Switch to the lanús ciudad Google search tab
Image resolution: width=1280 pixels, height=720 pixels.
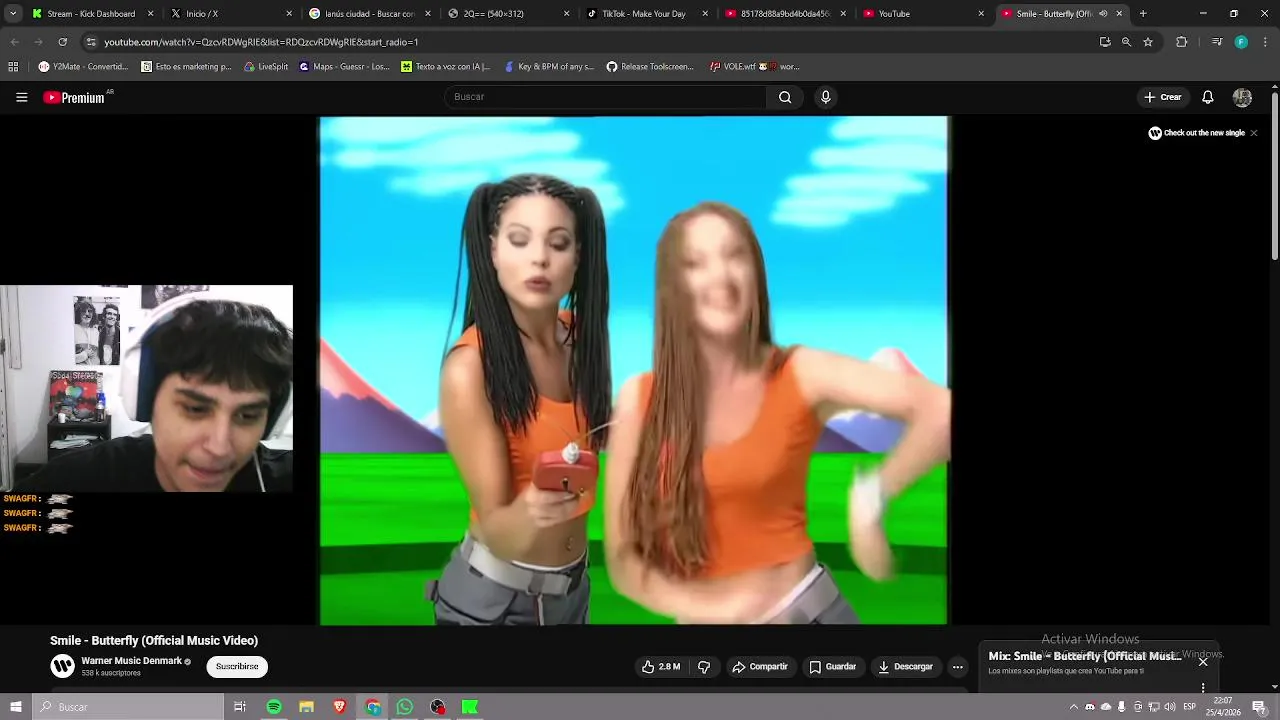click(370, 14)
